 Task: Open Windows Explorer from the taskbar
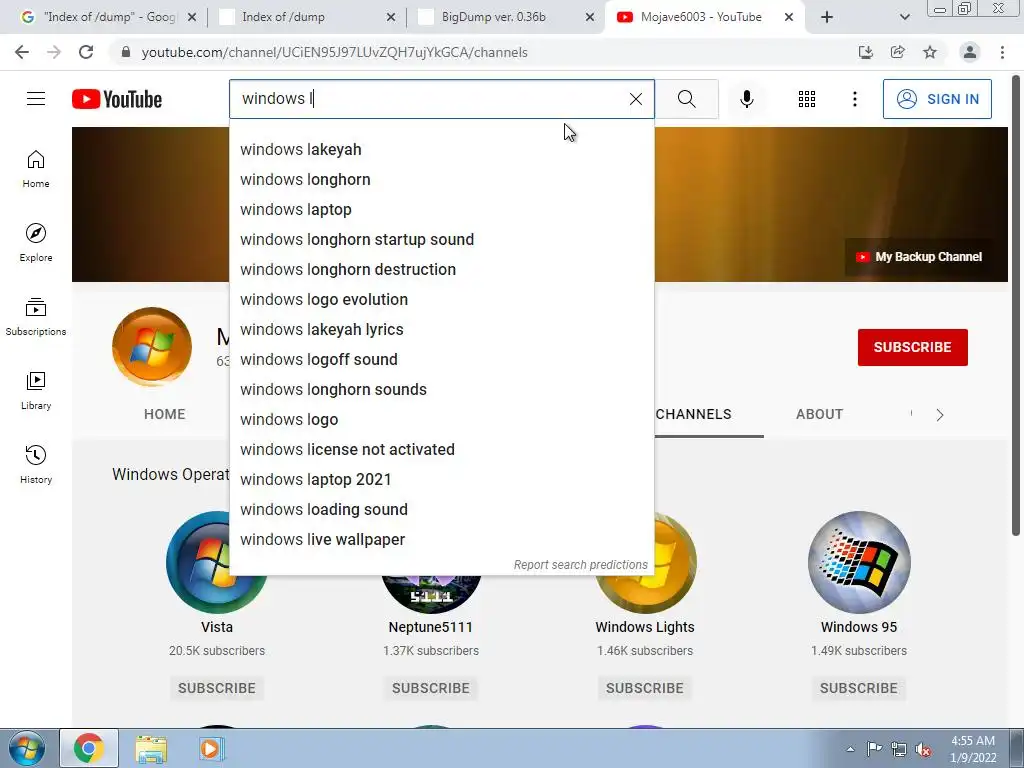pos(151,748)
